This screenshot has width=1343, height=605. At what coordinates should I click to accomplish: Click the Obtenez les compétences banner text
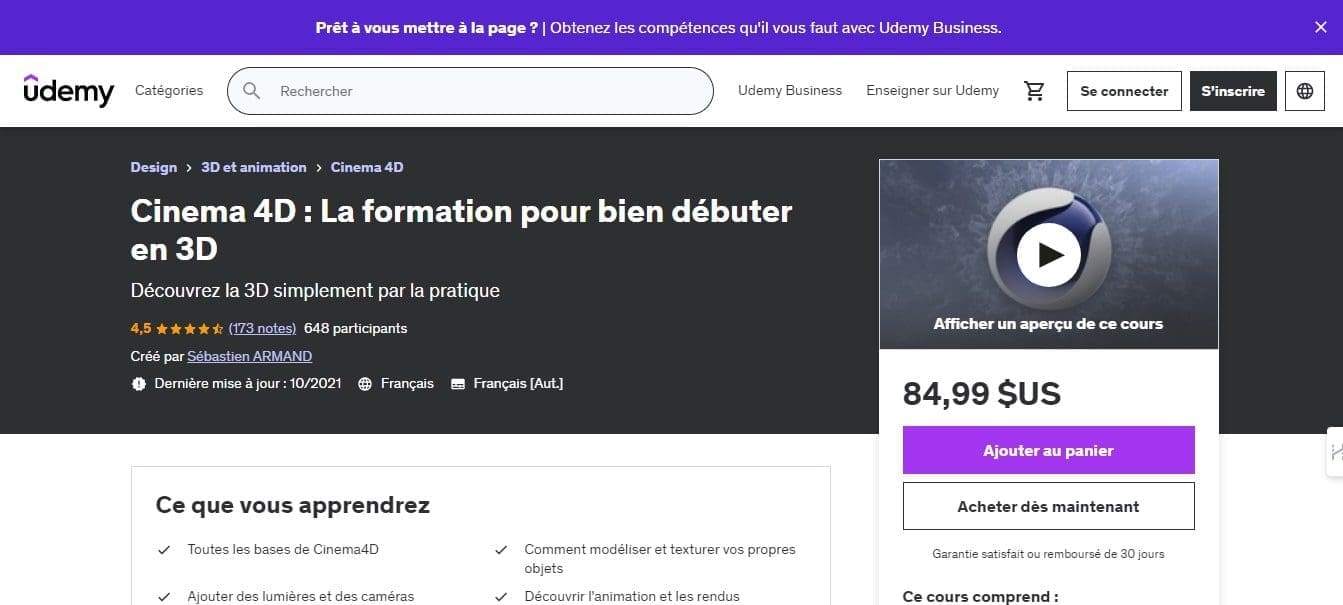click(776, 28)
